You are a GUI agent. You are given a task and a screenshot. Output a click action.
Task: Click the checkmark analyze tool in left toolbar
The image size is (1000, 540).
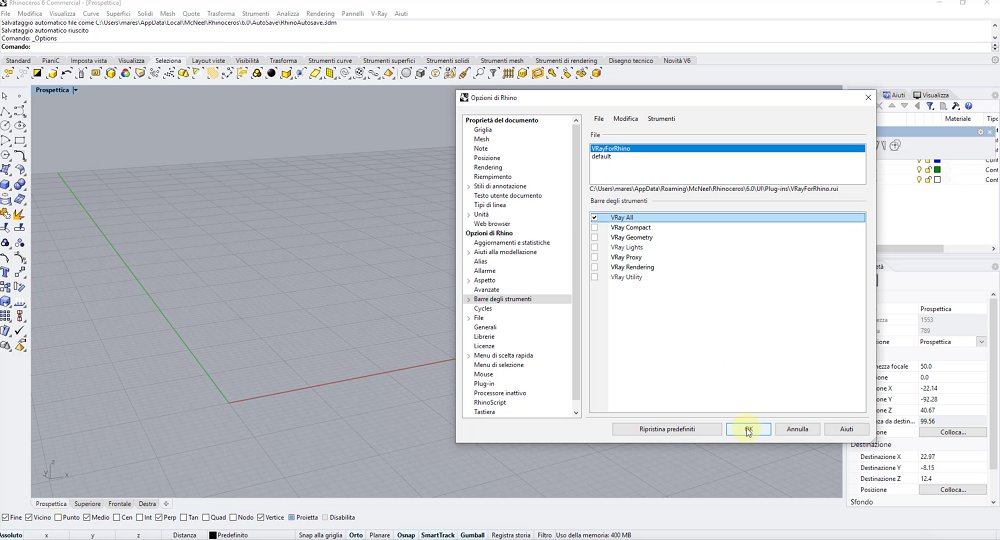[20, 331]
